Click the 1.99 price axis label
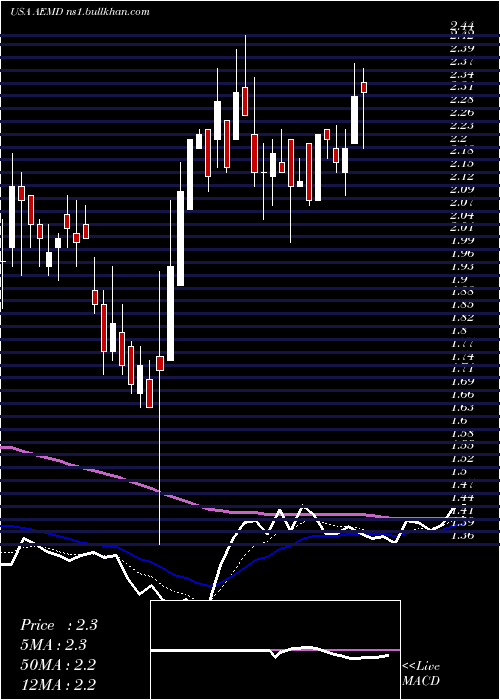The width and height of the screenshot is (500, 700). (462, 241)
